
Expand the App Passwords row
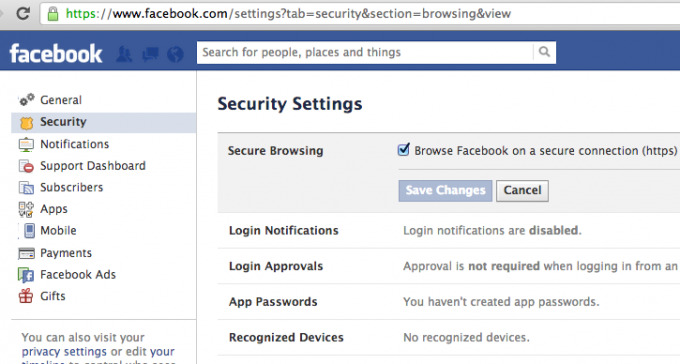click(x=449, y=302)
